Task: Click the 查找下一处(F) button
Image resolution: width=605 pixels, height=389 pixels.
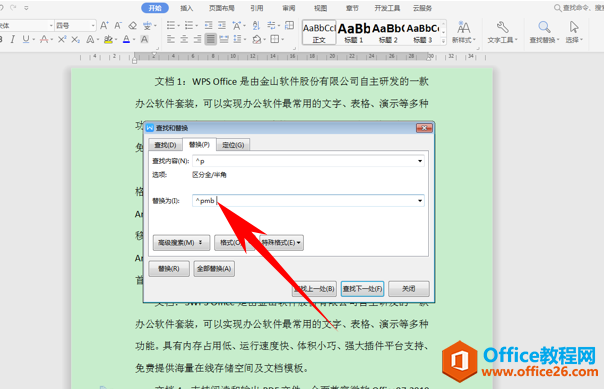Action: click(362, 289)
